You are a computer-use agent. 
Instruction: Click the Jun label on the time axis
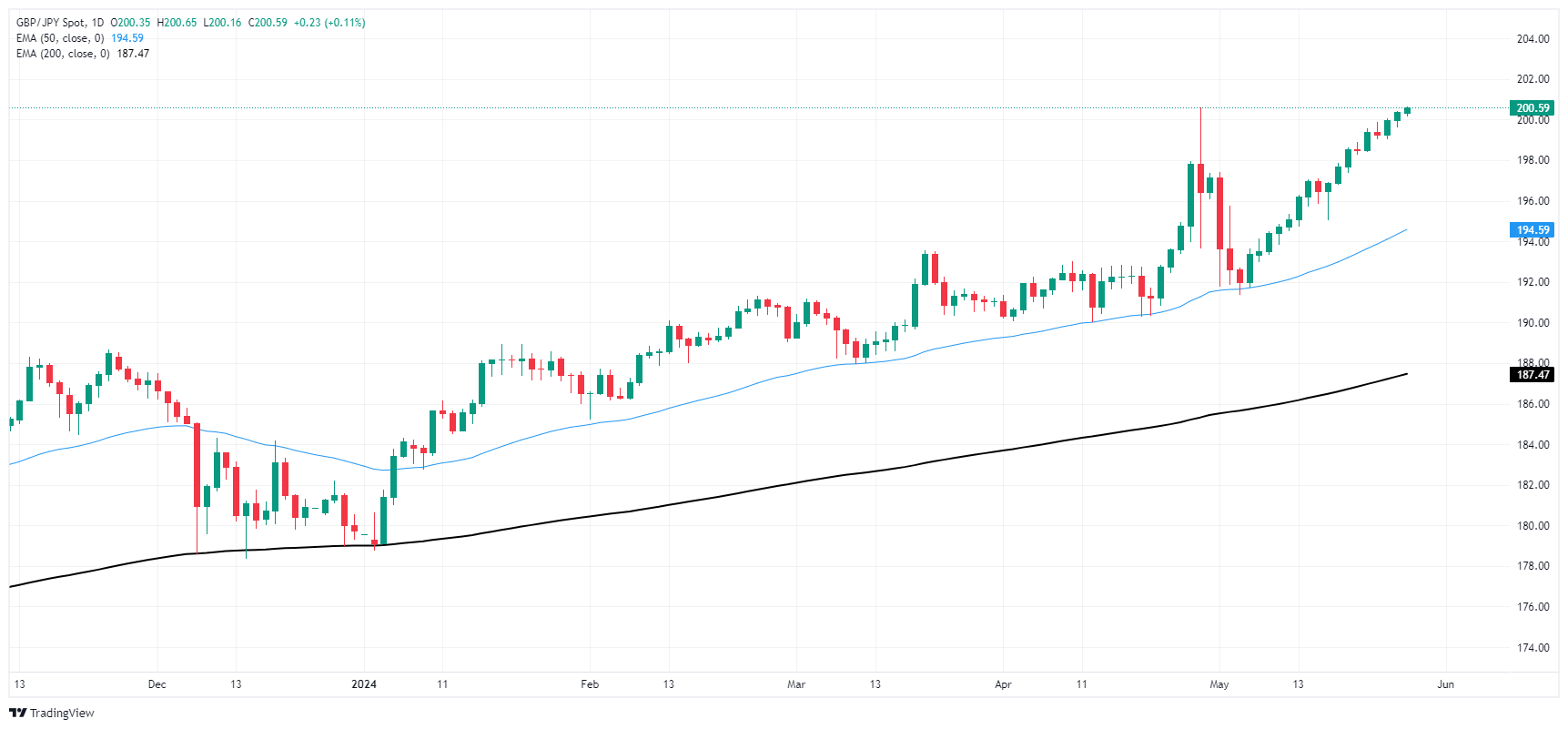1445,684
